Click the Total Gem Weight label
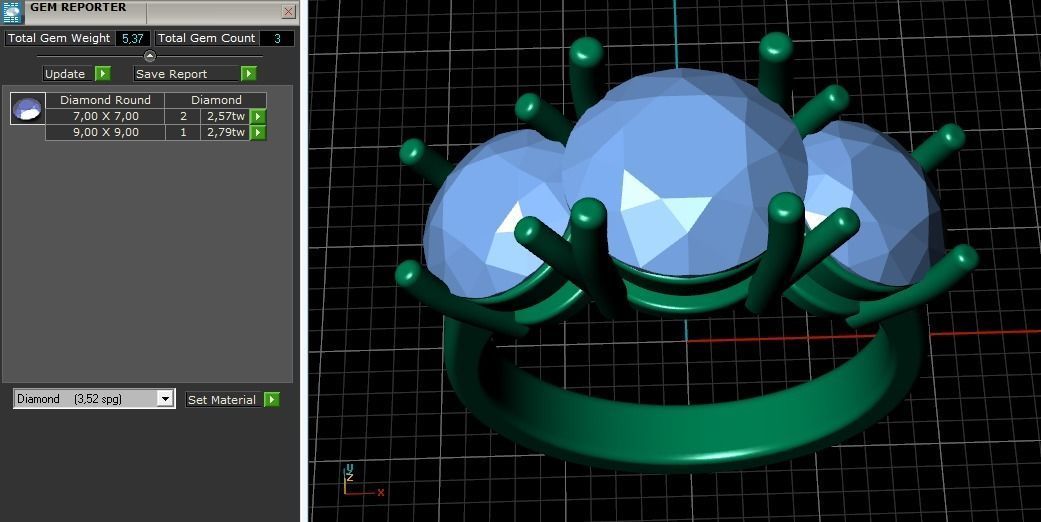 [59, 39]
